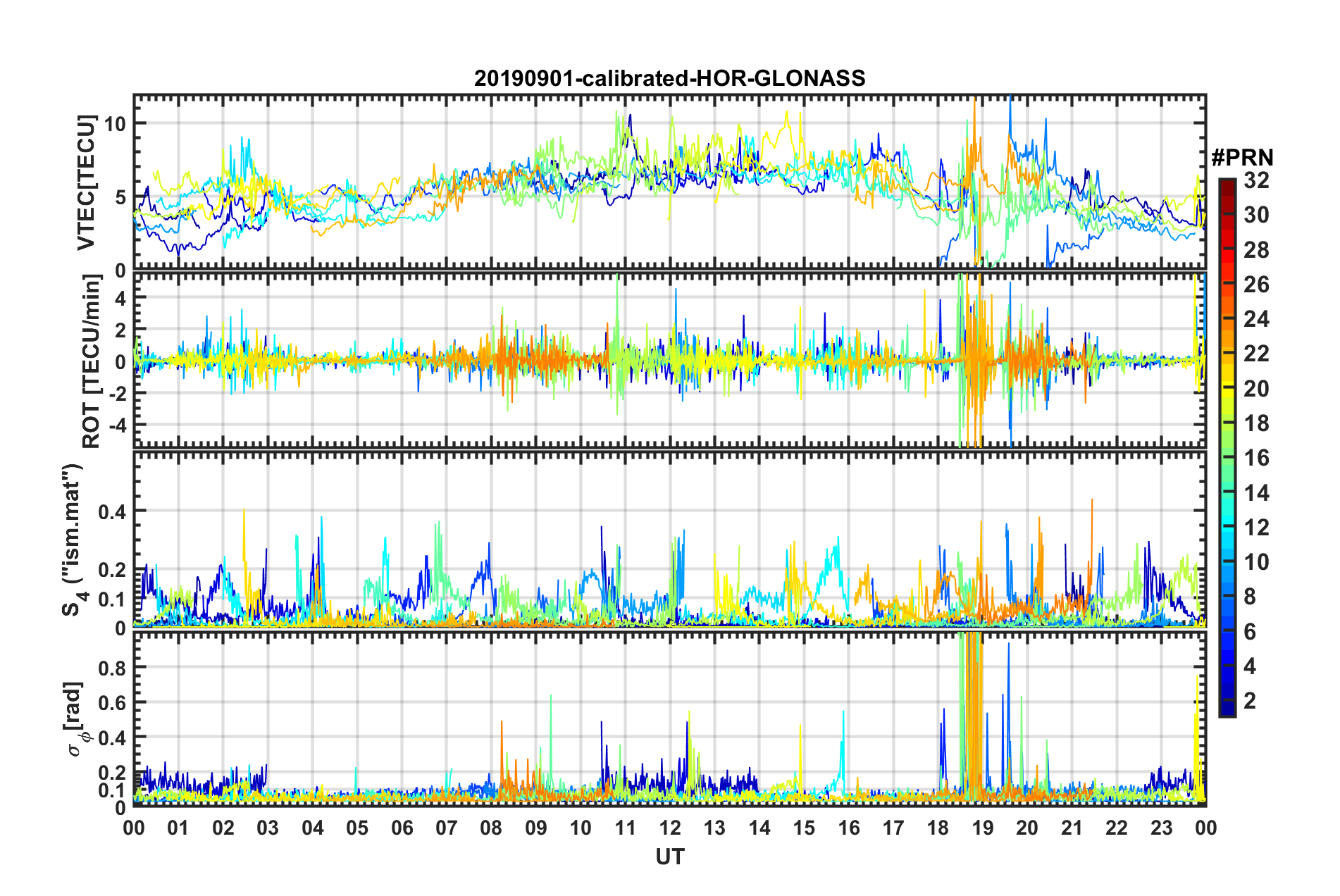The width and height of the screenshot is (1340, 896).
Task: Click UT axis hour tick "01"
Action: tap(178, 828)
